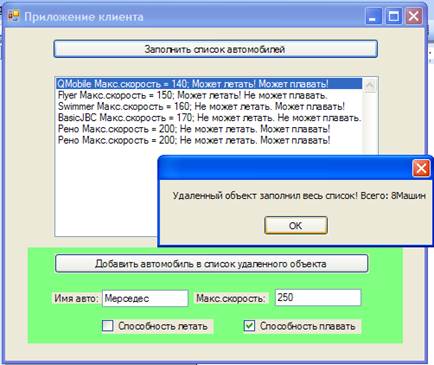Close the message dialog with red X
Viewport: 434px width, 365px height.
tap(421, 168)
